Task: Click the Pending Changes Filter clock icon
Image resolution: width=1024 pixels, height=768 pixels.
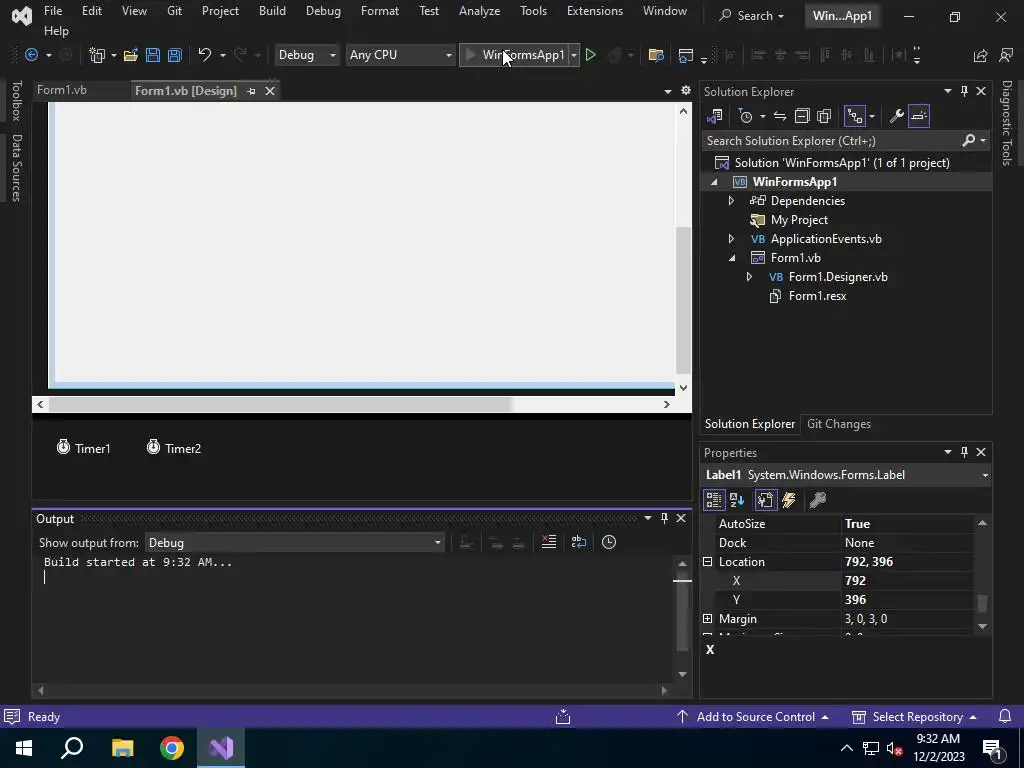Action: coord(745,116)
